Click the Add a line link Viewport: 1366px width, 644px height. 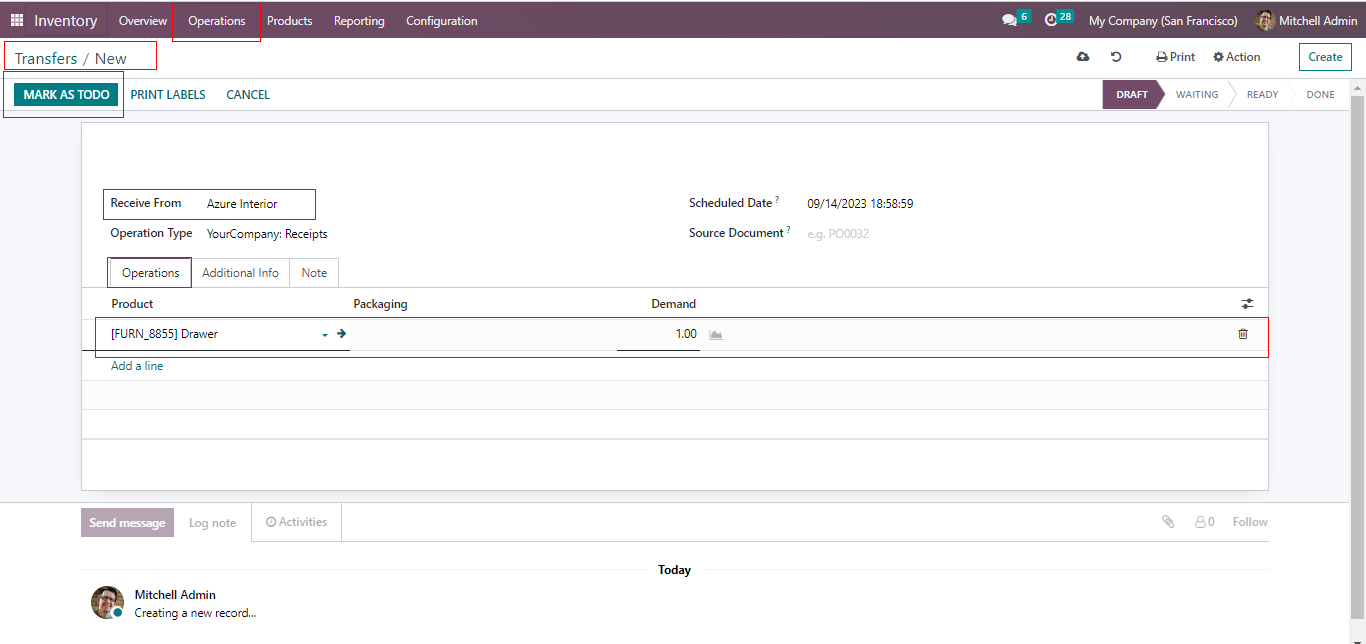click(137, 366)
